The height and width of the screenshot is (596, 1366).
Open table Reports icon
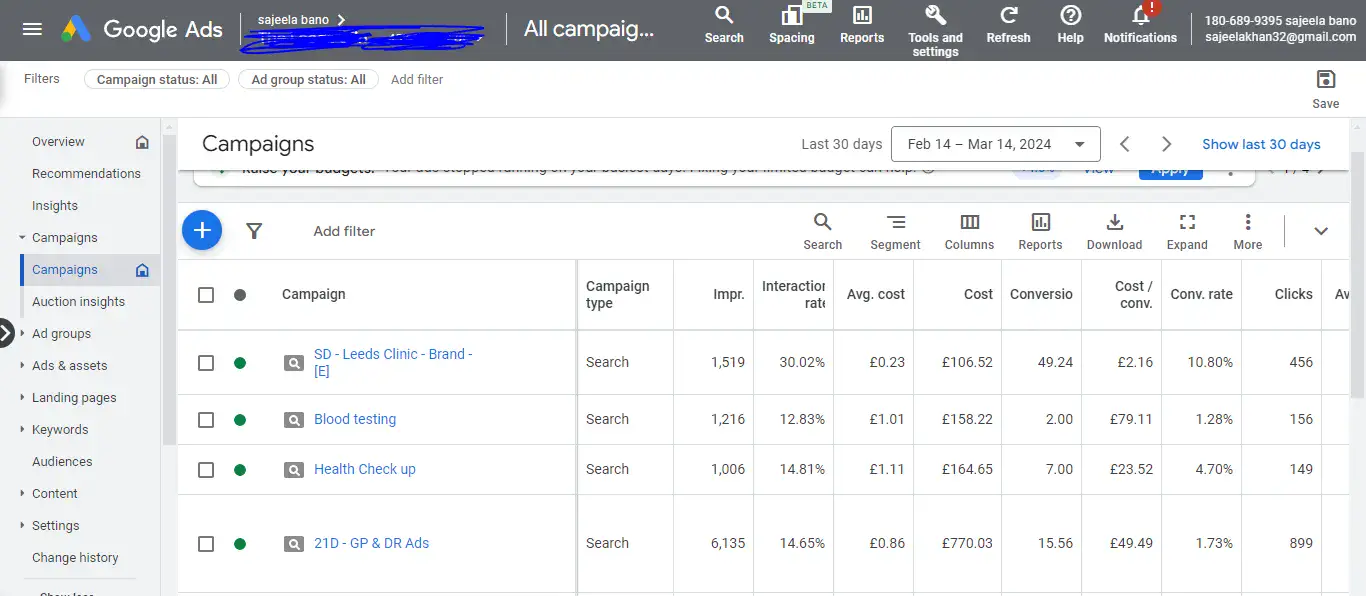coord(1040,231)
